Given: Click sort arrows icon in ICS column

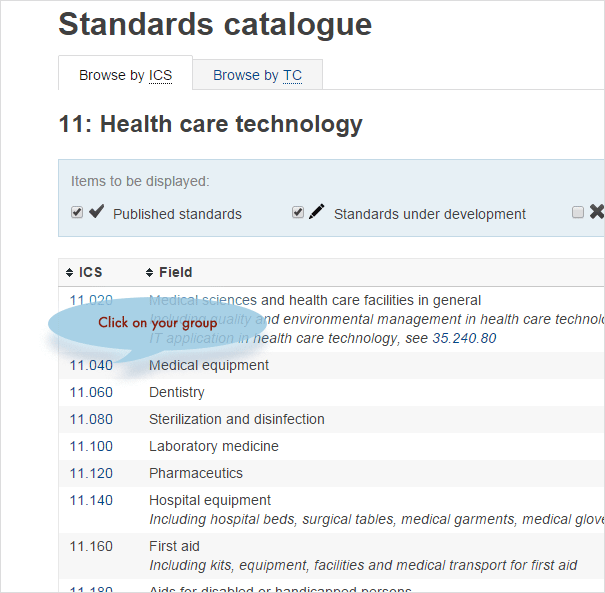Looking at the screenshot, I should click(69, 273).
